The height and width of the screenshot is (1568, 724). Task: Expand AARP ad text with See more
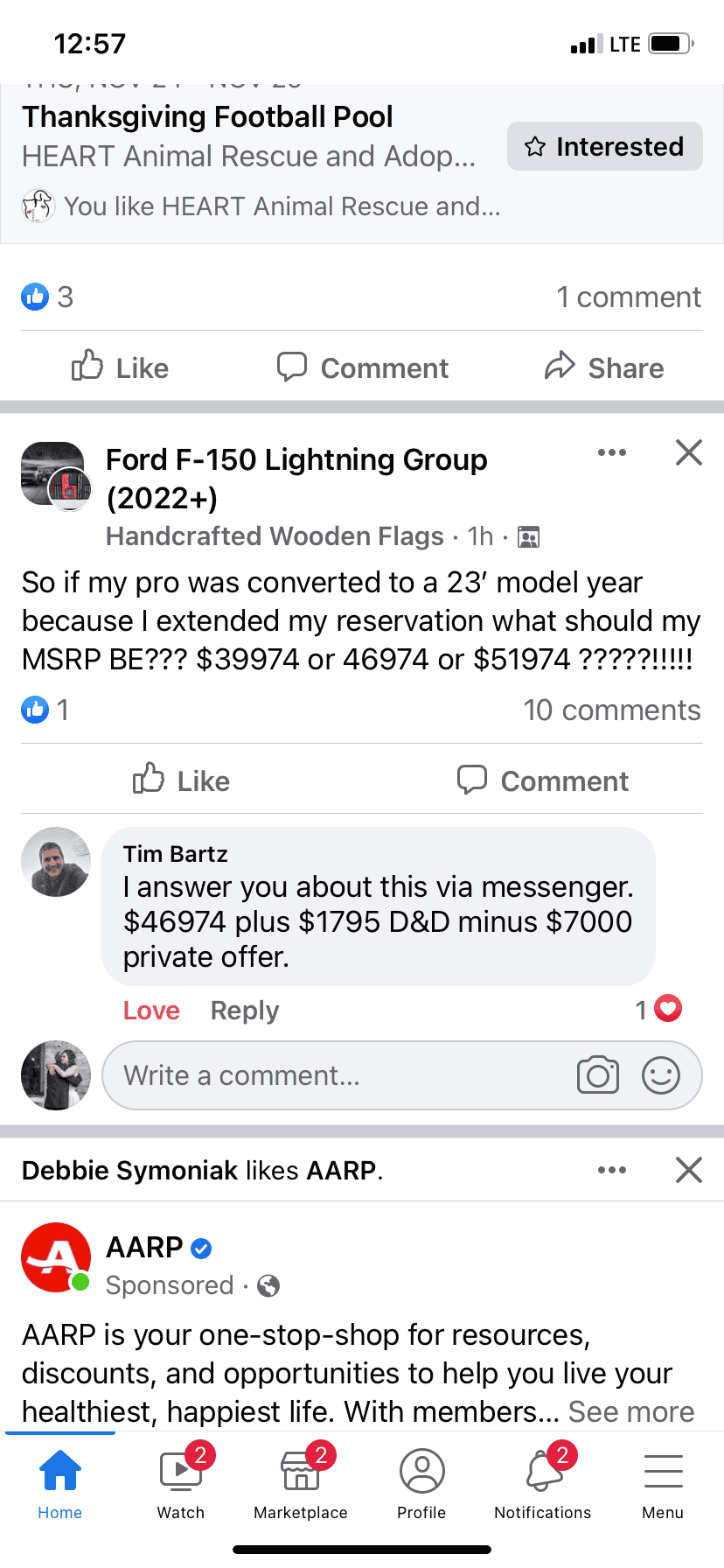tap(630, 1411)
